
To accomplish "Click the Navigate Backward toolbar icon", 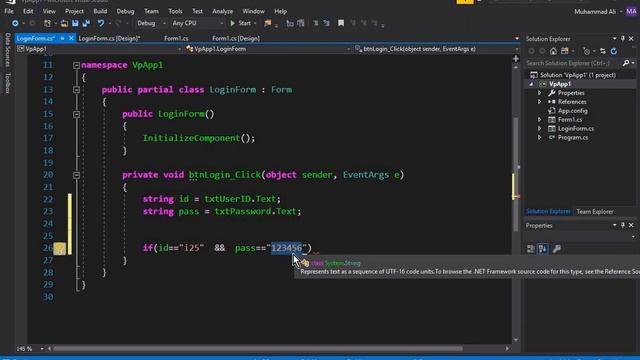I will point(15,23).
